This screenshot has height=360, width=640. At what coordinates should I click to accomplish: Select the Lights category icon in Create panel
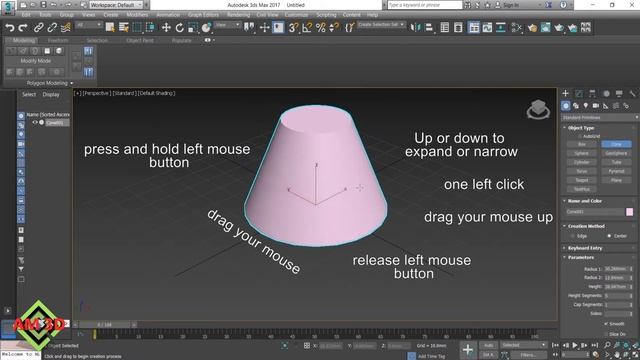(x=586, y=106)
